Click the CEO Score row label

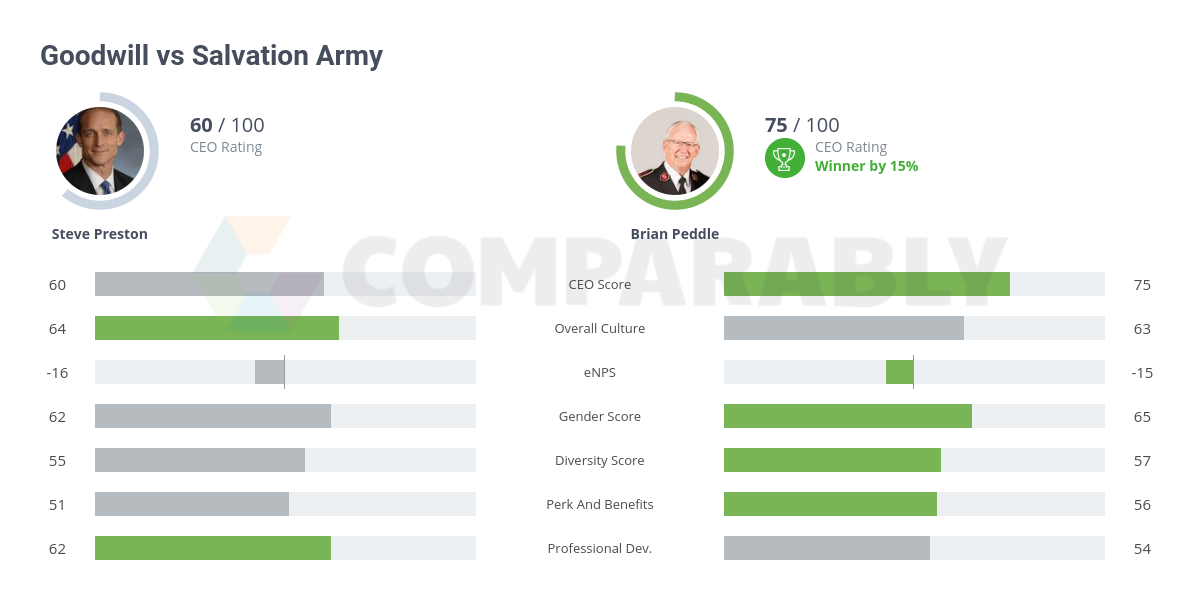(600, 284)
